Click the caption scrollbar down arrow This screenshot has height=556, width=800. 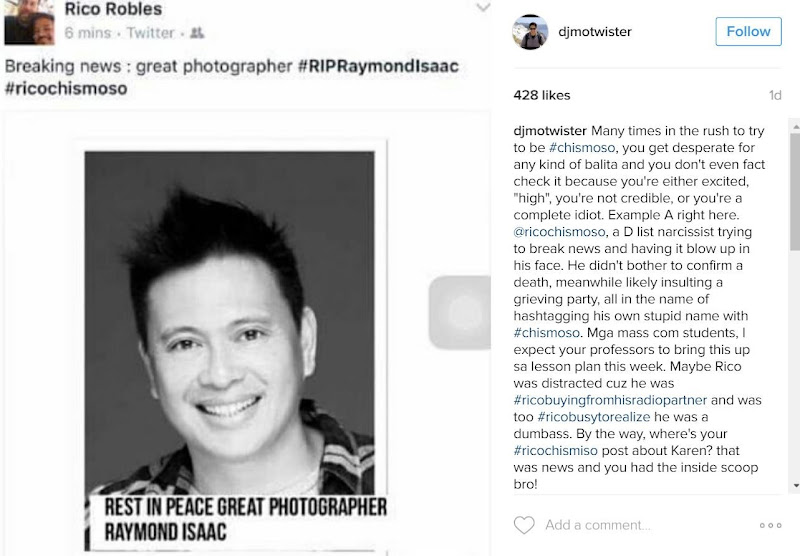coord(795,486)
